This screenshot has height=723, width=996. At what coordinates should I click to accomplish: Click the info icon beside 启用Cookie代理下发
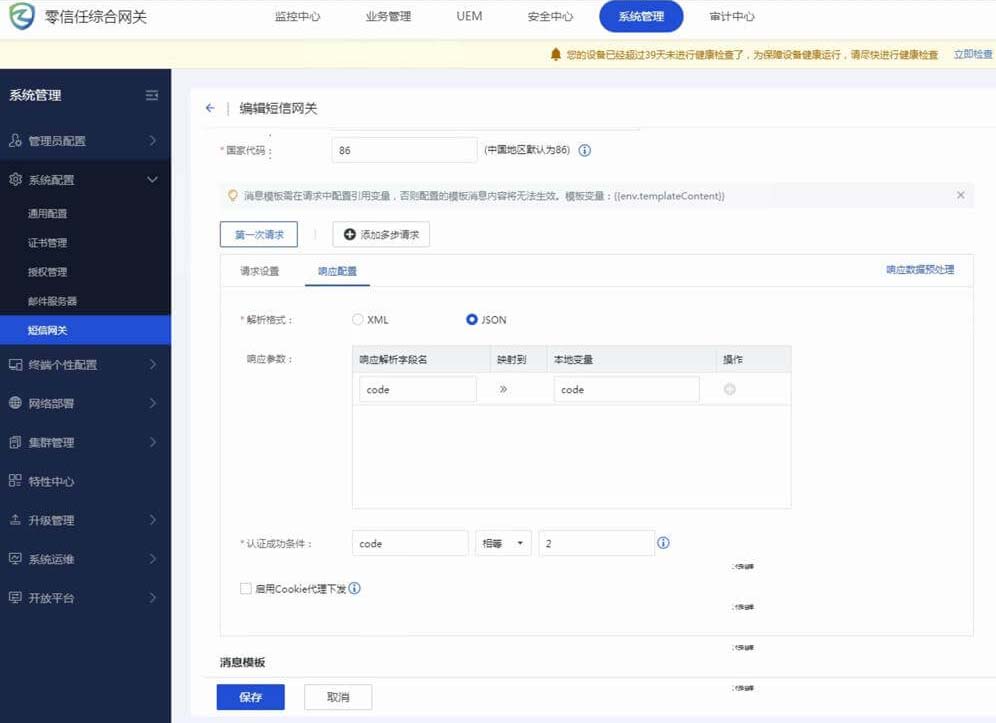pos(354,589)
